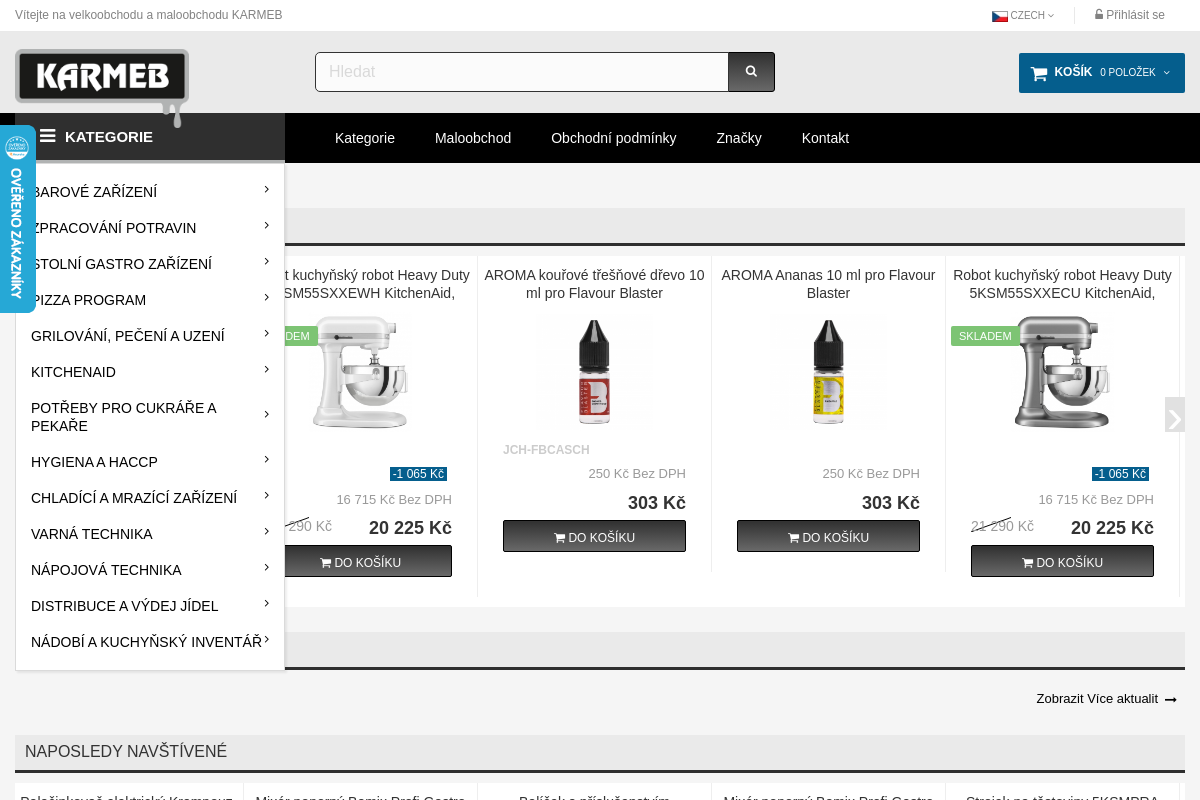Click the shopping cart Košík button

[x=1101, y=73]
